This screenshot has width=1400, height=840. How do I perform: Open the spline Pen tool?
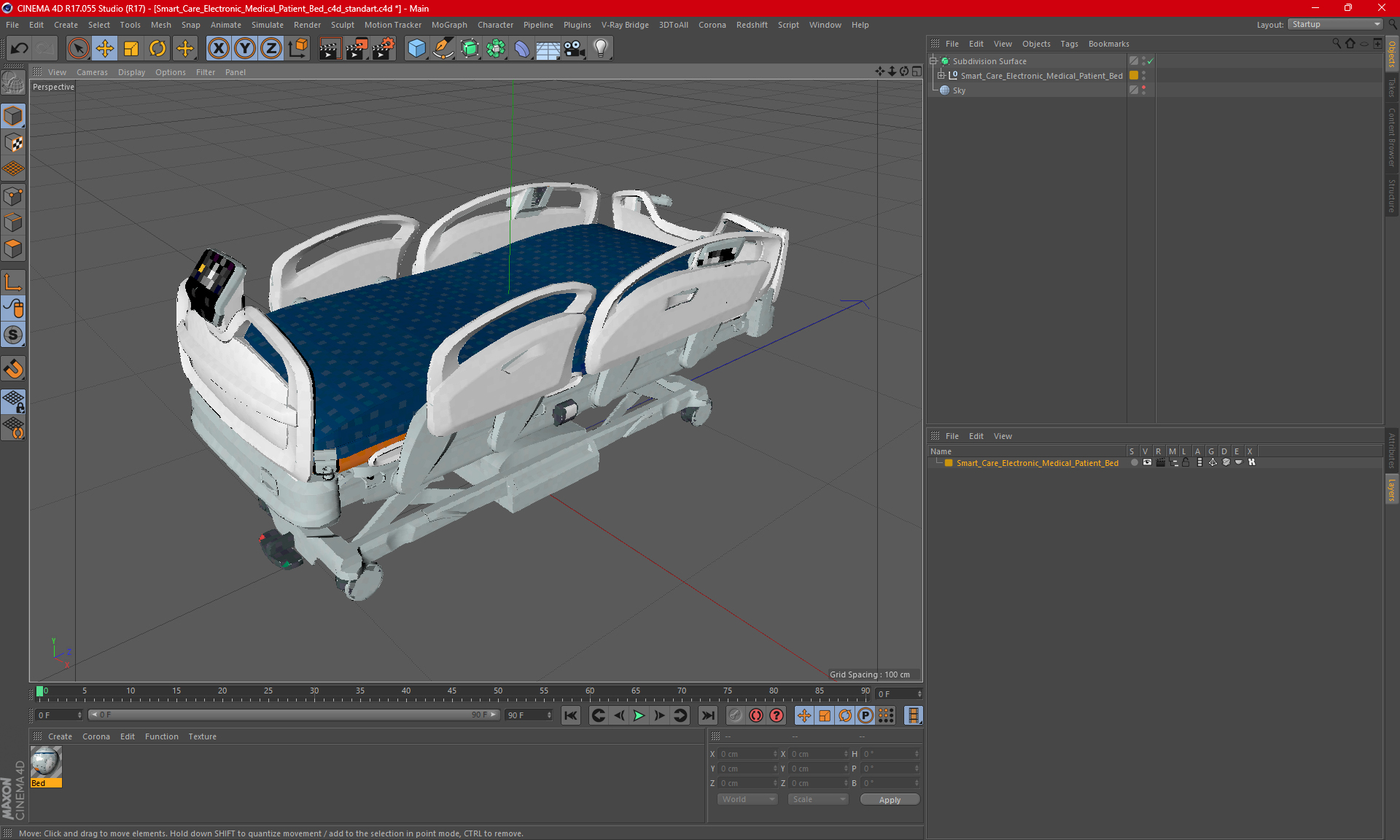(x=443, y=48)
